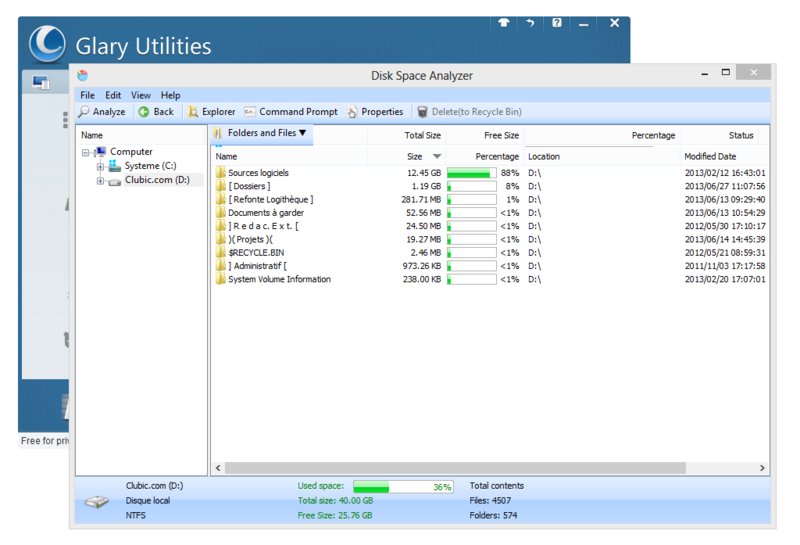800x545 pixels.
Task: Click the overview monitor icon in Glary Utilities
Action: 41,82
